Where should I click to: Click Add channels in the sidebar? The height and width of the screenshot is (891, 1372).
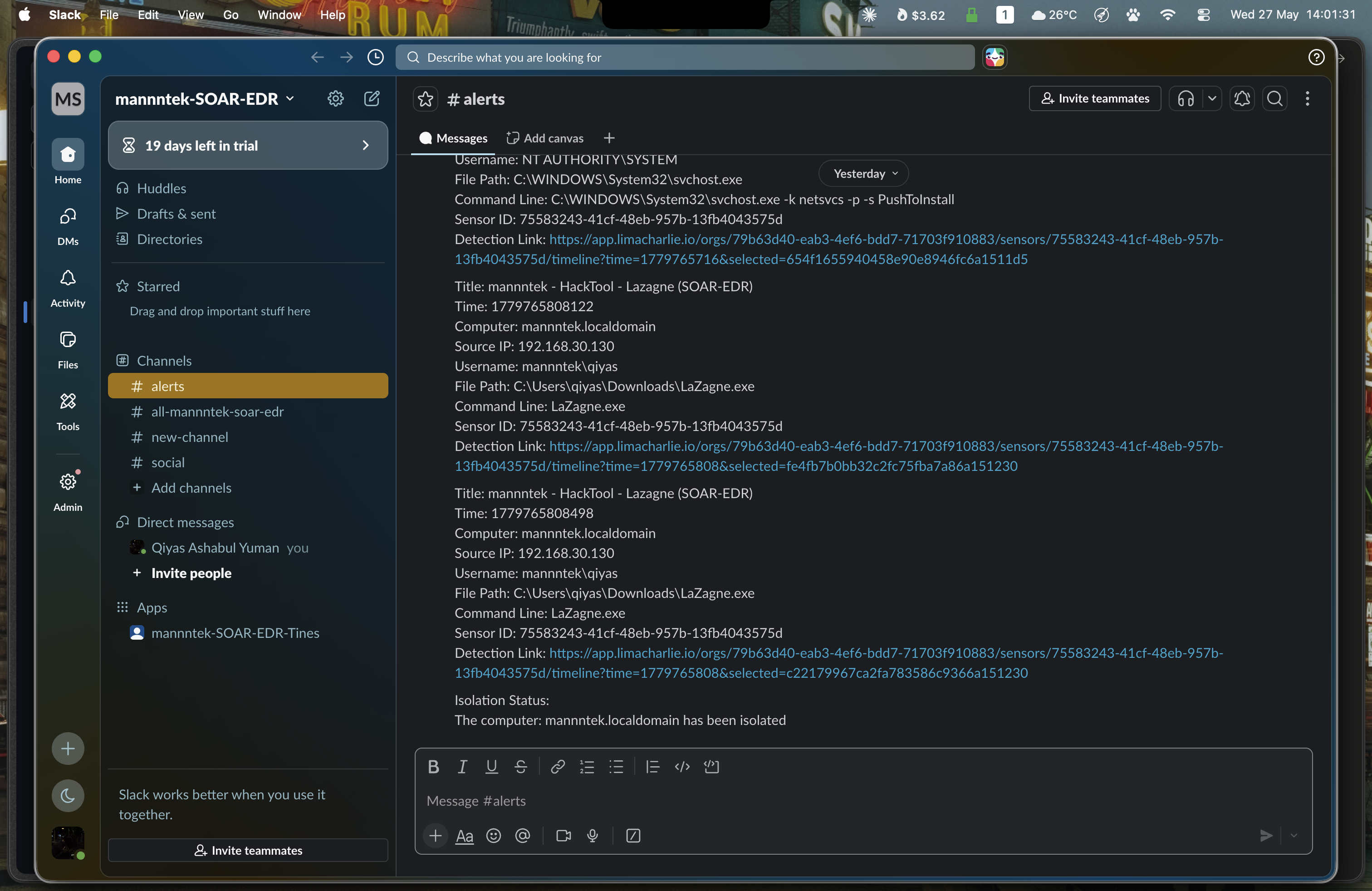(248, 488)
